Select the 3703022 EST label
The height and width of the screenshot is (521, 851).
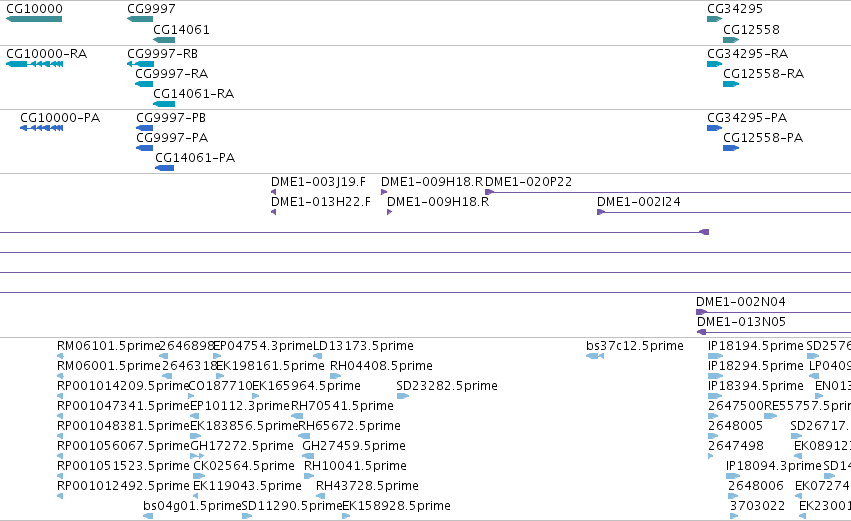[x=757, y=506]
